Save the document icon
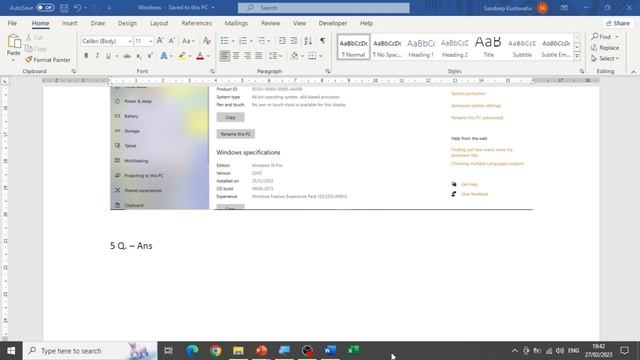The image size is (640, 360). tap(64, 8)
